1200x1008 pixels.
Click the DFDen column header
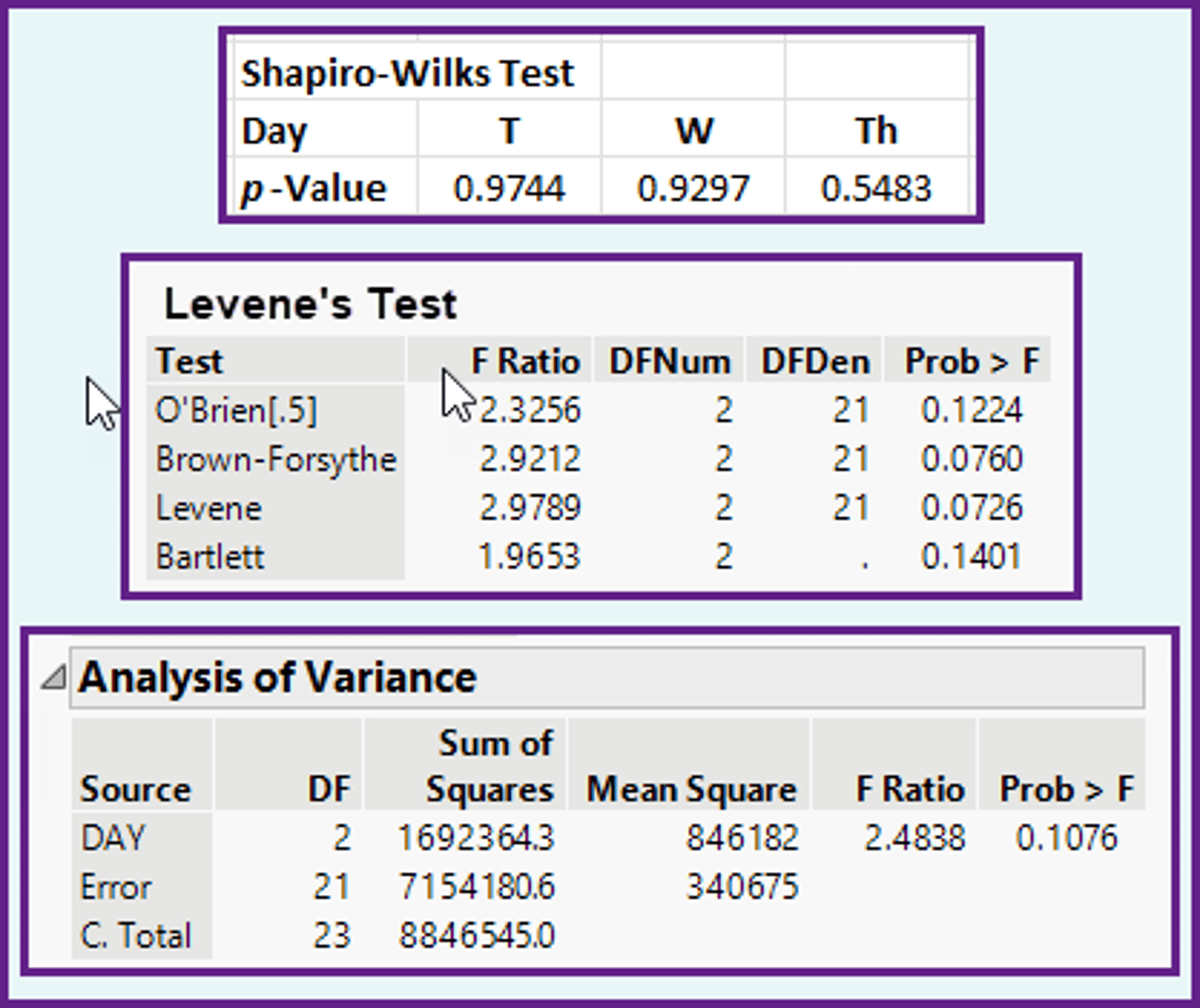(x=815, y=361)
